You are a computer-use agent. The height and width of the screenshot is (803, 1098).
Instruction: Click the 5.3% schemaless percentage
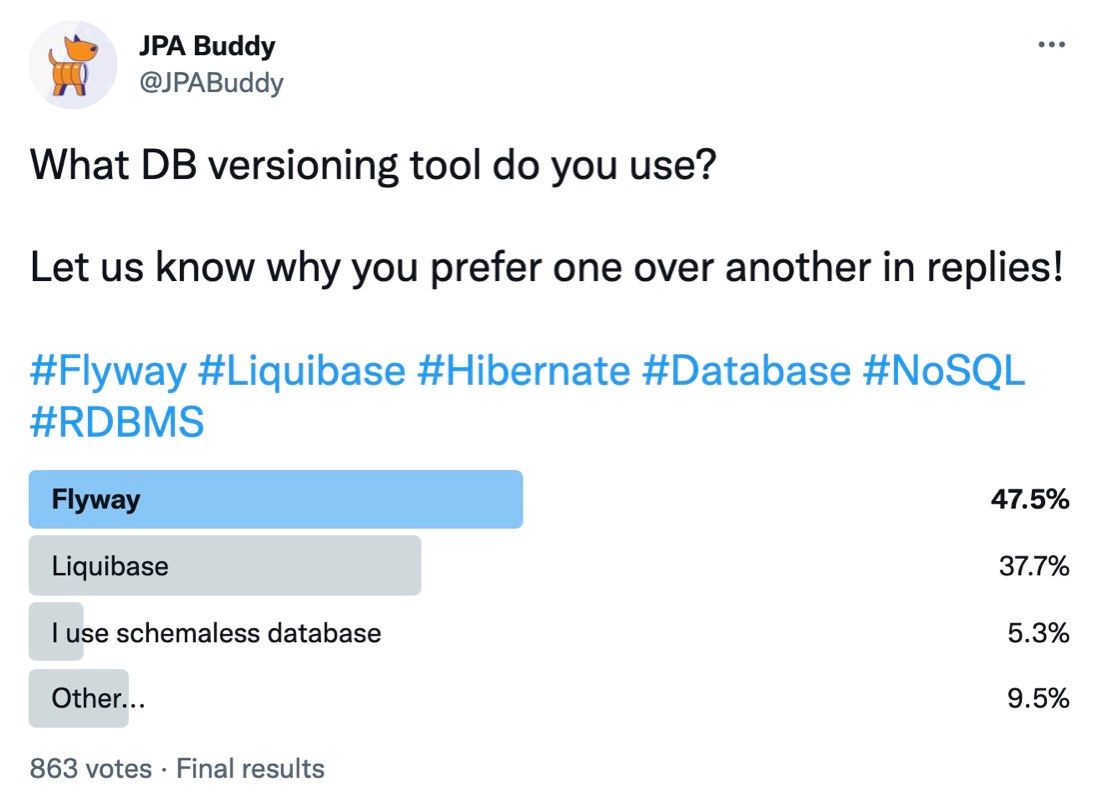click(1038, 633)
